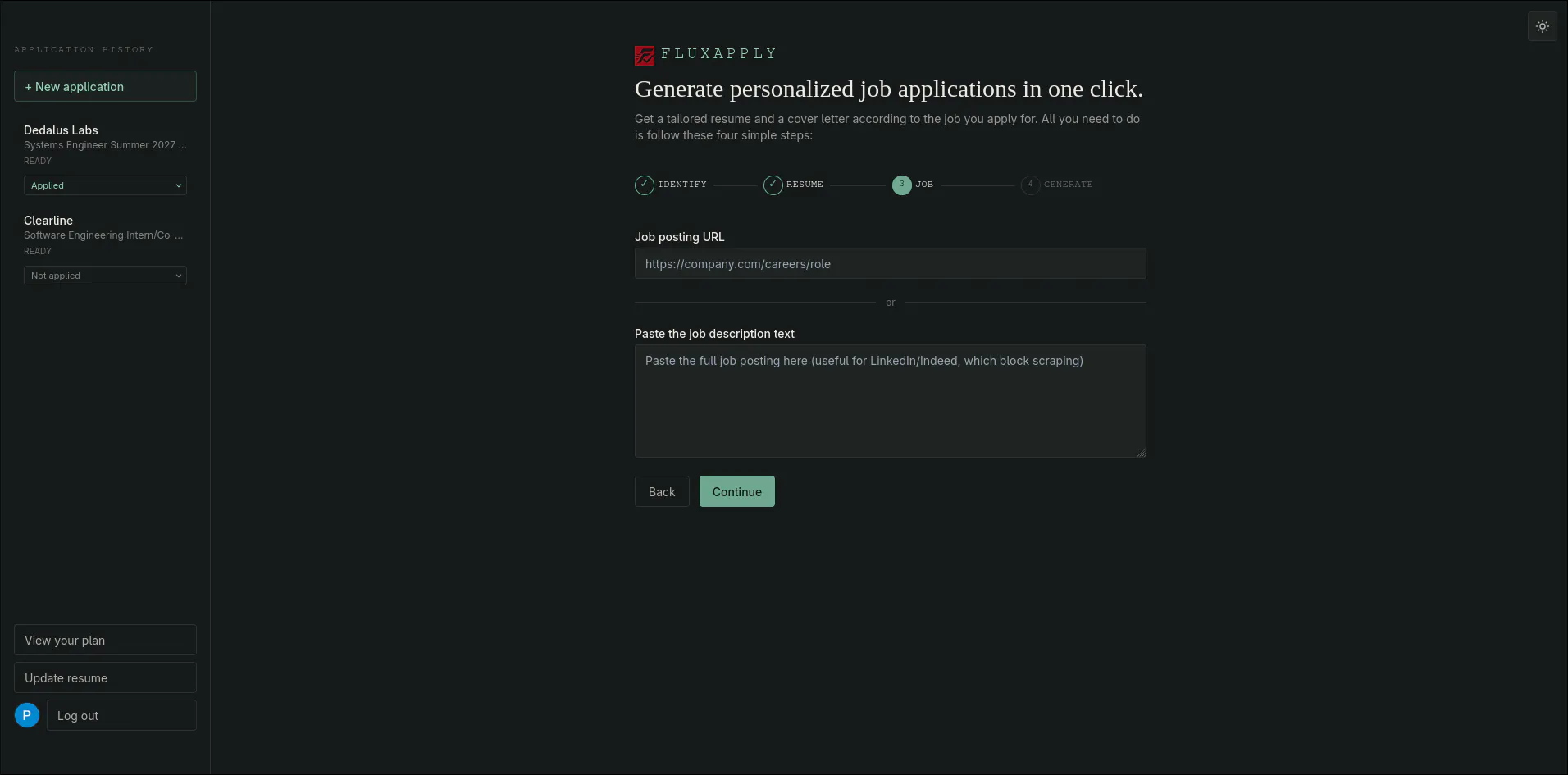Go Back to the previous step
The image size is (1568, 775).
[x=662, y=491]
